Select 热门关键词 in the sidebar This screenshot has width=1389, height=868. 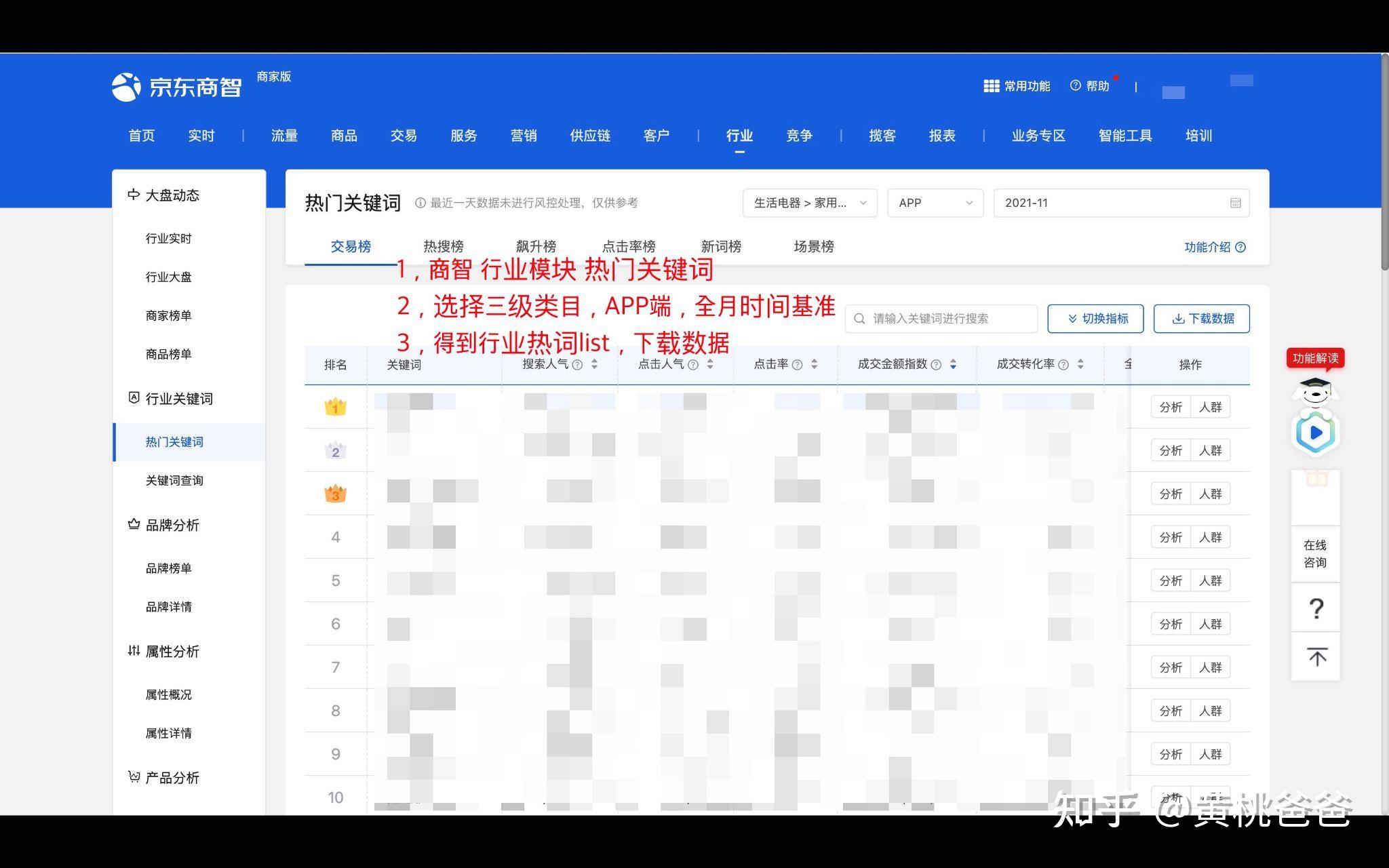point(189,442)
